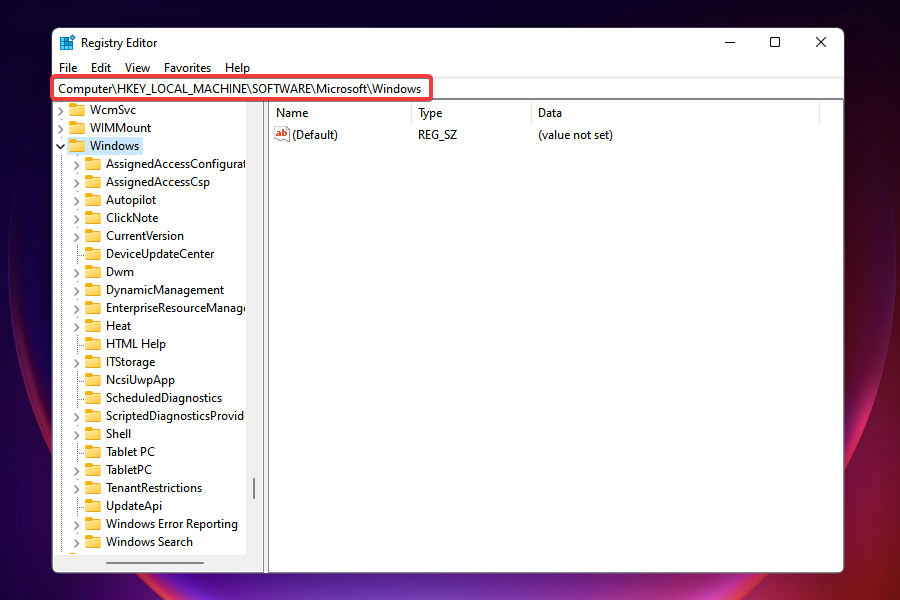This screenshot has height=600, width=900.
Task: Click the (value not set) data cell
Action: [x=575, y=135]
